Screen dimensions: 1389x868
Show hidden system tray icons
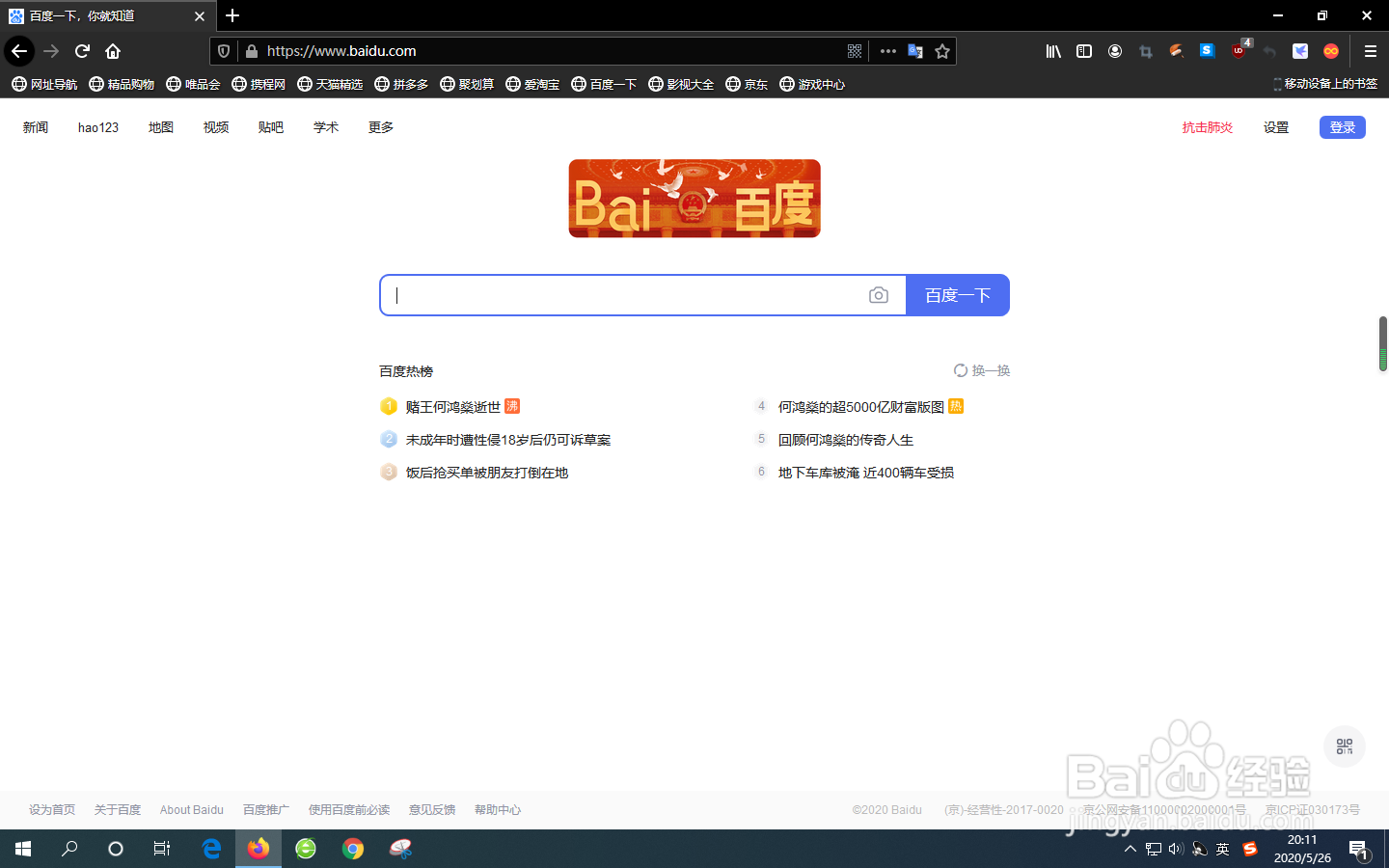click(x=1130, y=850)
